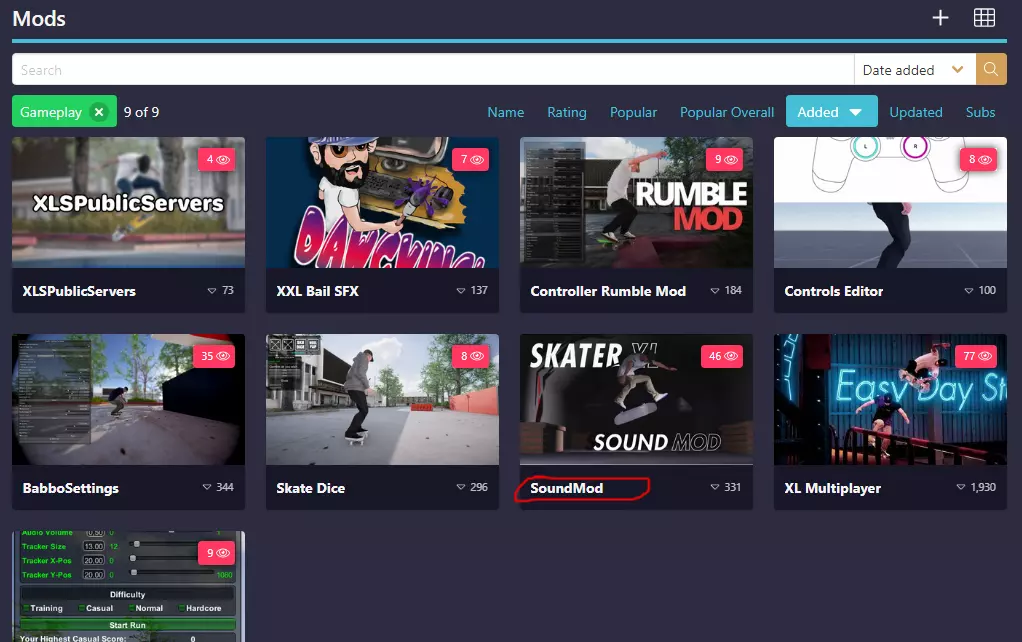Viewport: 1022px width, 642px height.
Task: Click the heart icon with 100 on Controls Editor
Action: tap(969, 291)
